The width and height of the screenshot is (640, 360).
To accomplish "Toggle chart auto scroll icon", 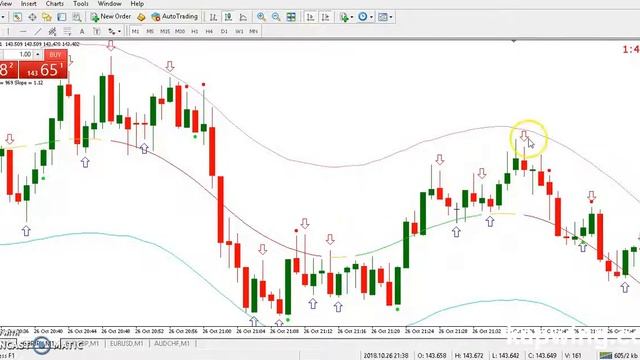I will [310, 17].
